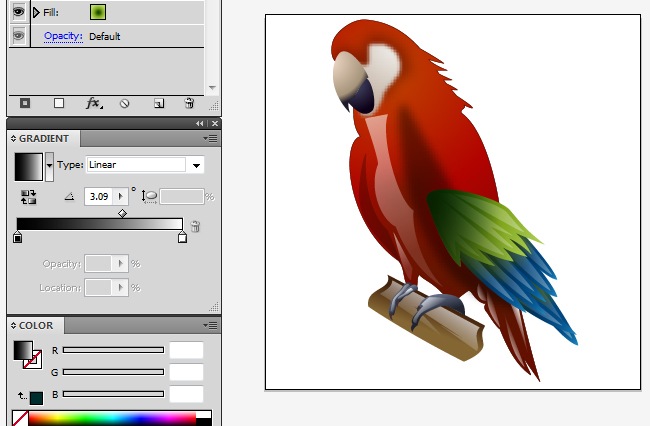The width and height of the screenshot is (650, 426).
Task: Click the green Fill color swatch
Action: point(98,12)
